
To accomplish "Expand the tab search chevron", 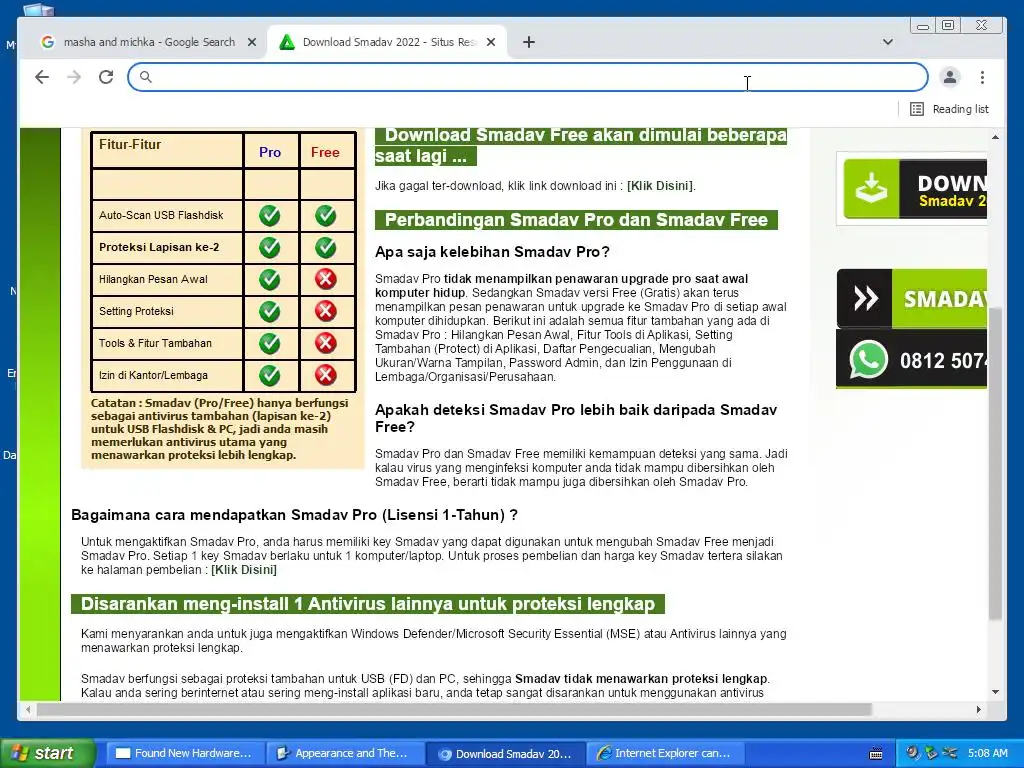I will click(x=888, y=42).
